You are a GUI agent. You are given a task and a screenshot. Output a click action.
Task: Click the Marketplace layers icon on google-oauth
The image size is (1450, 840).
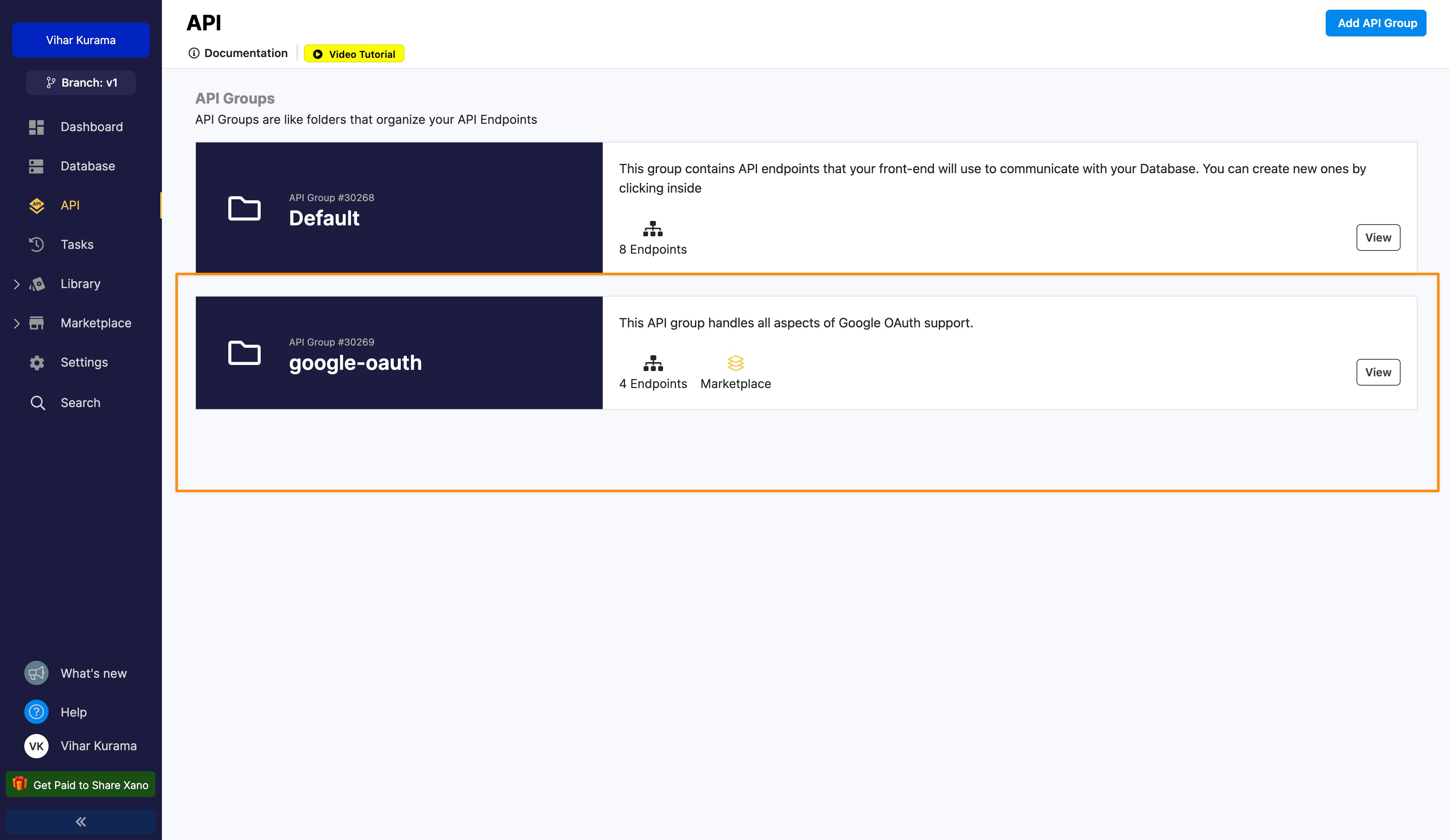coord(736,363)
